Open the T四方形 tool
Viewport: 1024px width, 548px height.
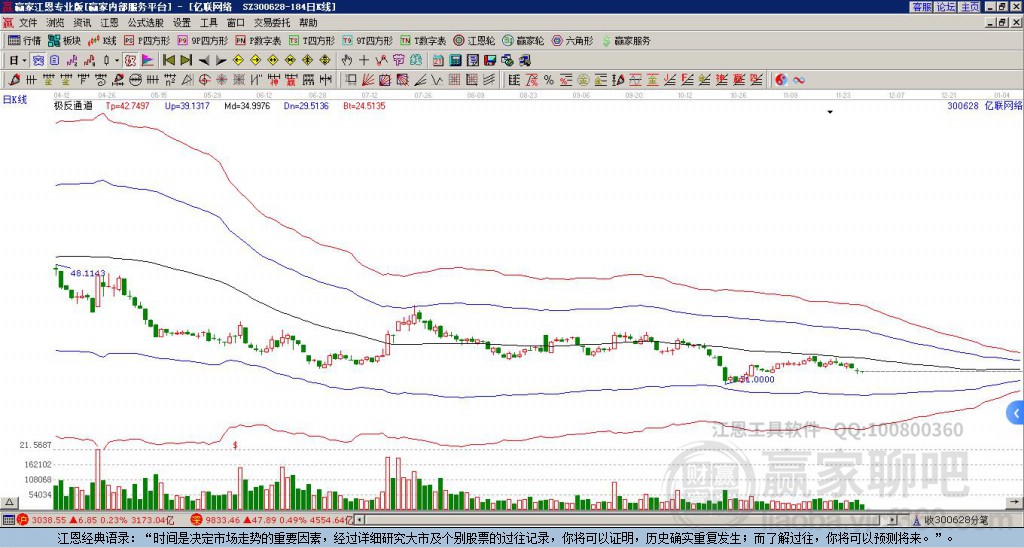point(312,40)
